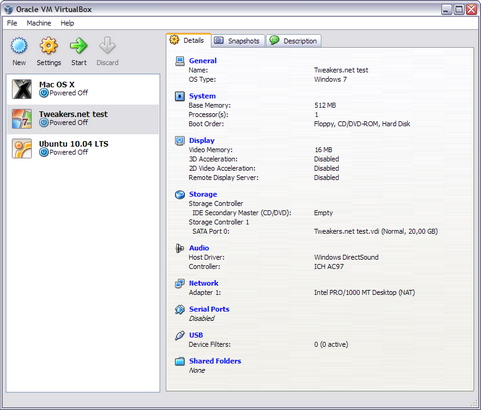Viewport: 481px width, 410px height.
Task: Click the greyed Discard arrow icon
Action: point(107,46)
